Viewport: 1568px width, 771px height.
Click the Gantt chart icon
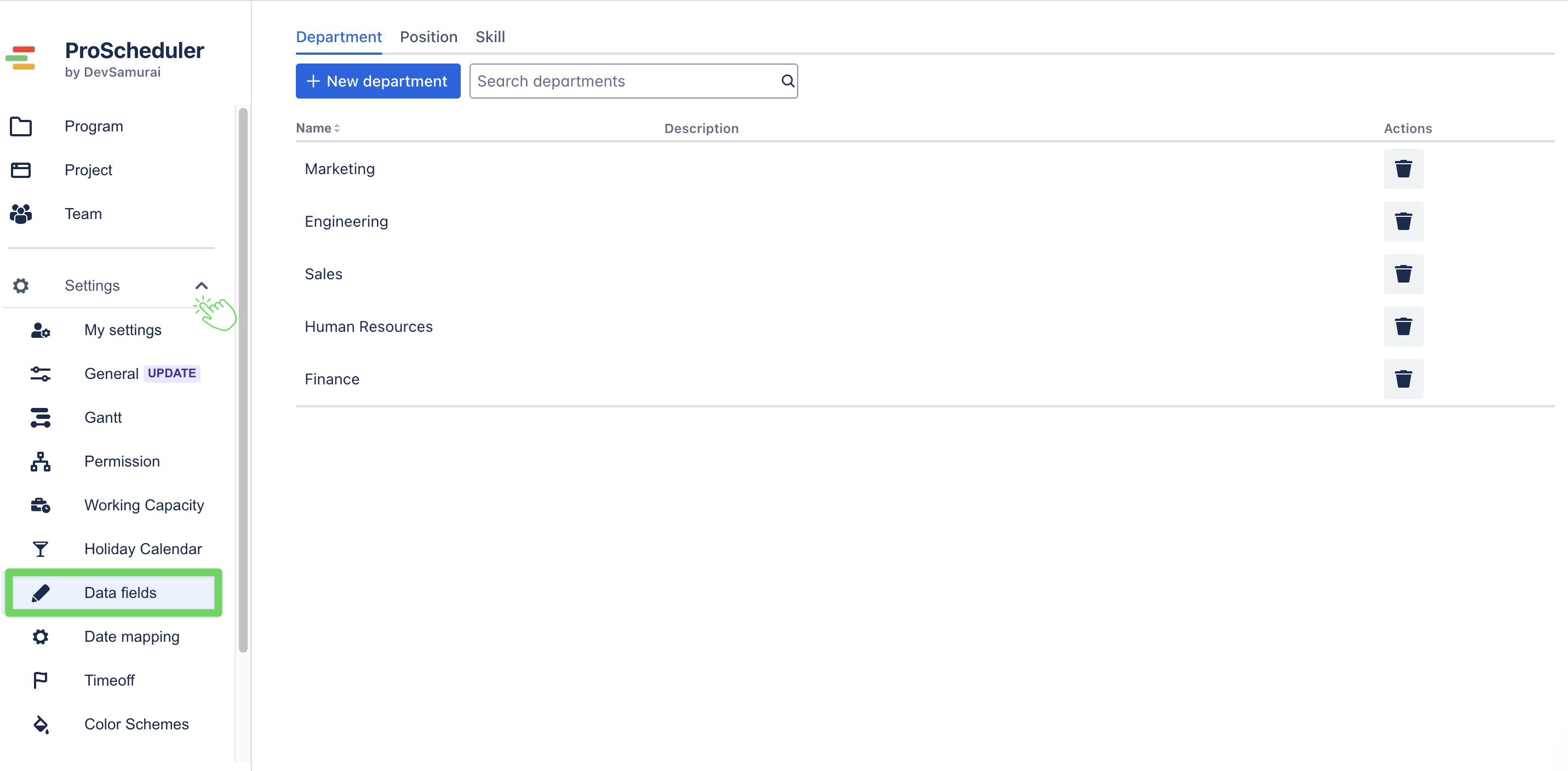click(40, 417)
